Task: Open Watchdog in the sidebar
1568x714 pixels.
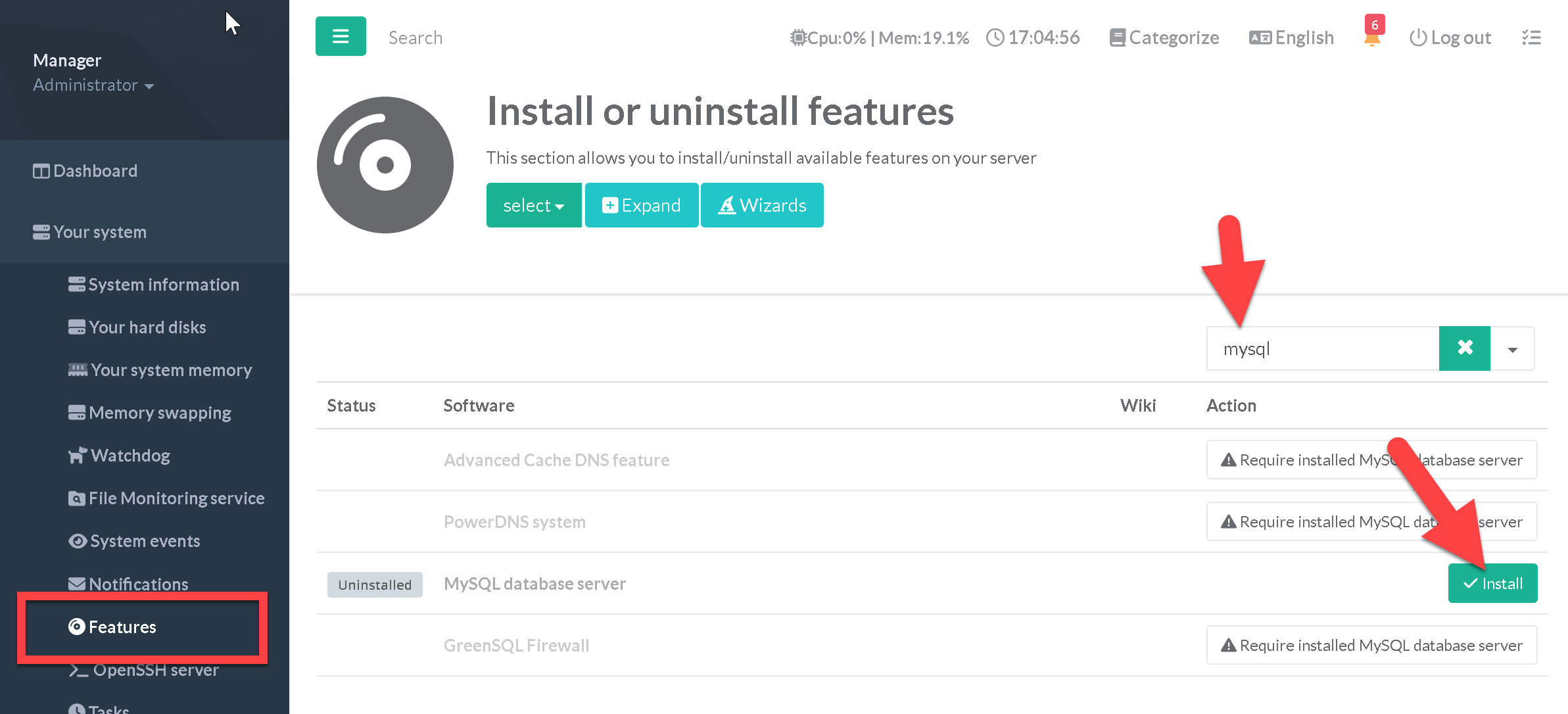Action: coord(130,456)
